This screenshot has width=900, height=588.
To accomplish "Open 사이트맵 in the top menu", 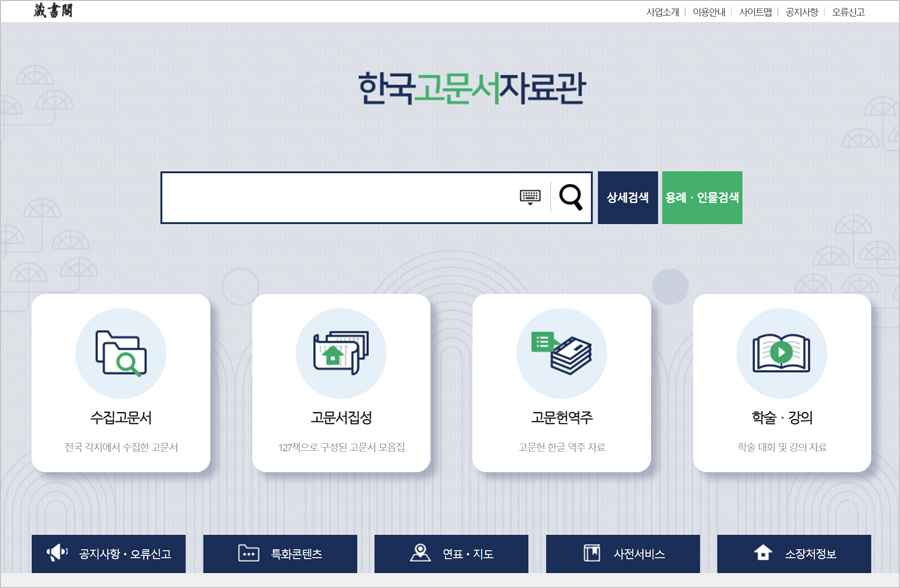I will pos(755,12).
